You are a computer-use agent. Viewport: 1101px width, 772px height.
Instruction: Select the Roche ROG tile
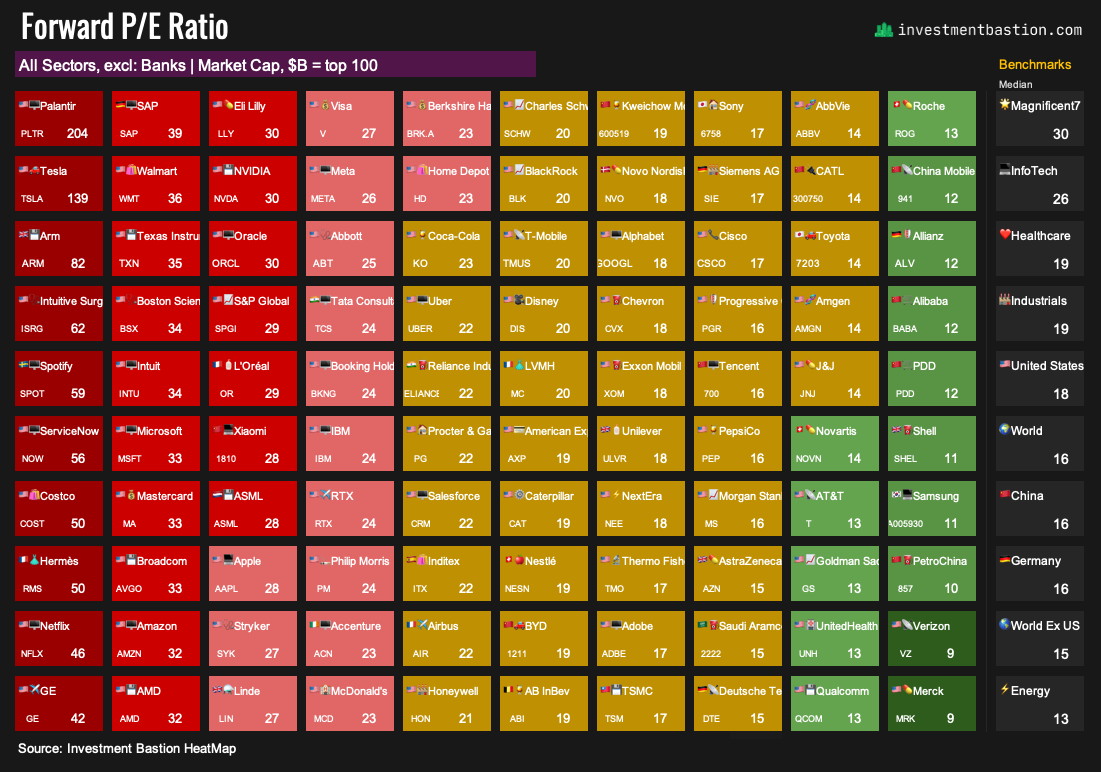932,118
